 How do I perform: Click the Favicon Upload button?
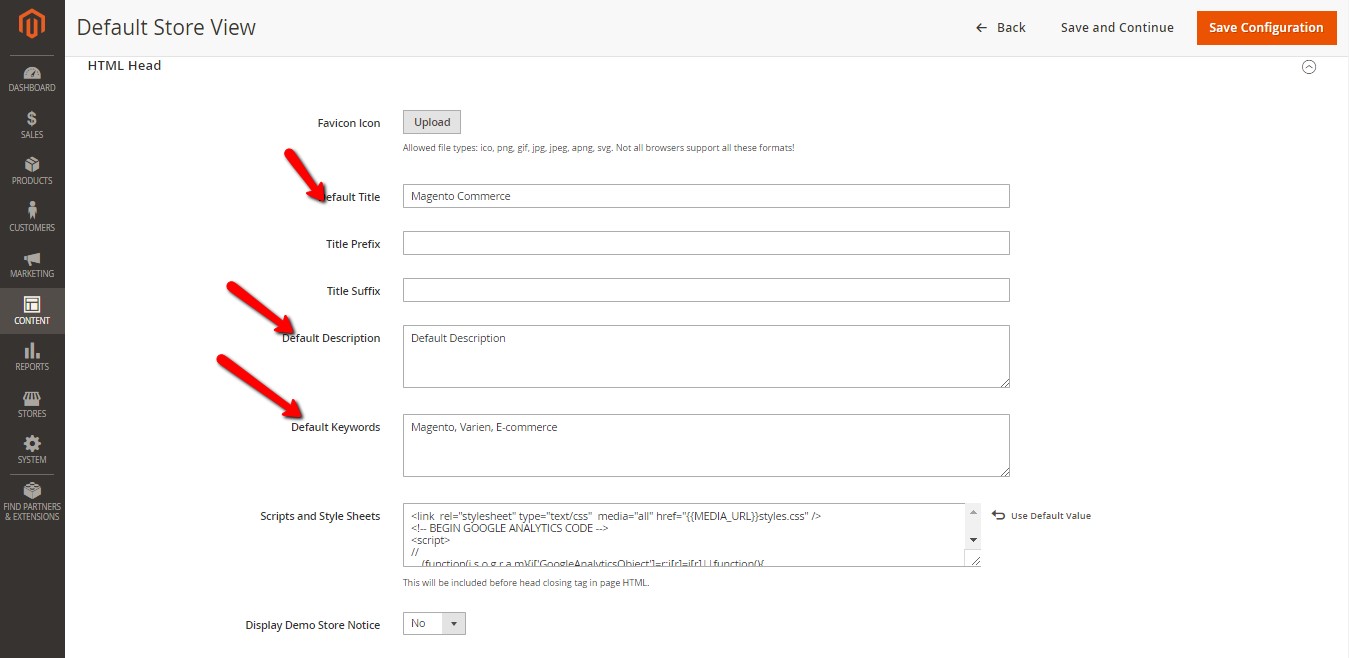pos(432,122)
